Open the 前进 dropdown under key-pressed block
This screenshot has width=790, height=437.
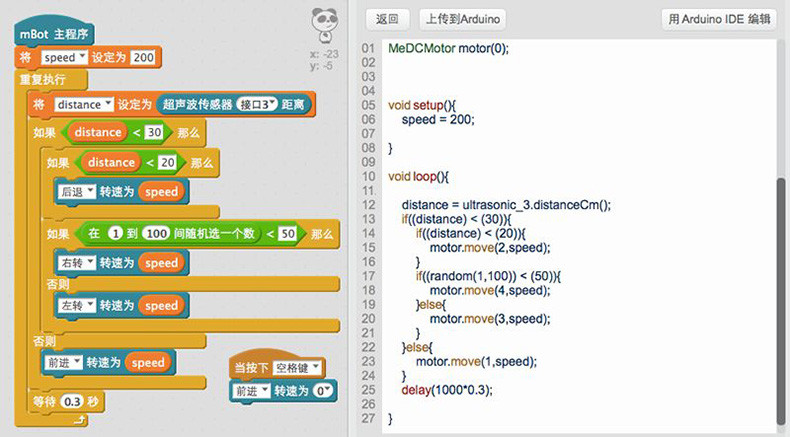[x=251, y=391]
